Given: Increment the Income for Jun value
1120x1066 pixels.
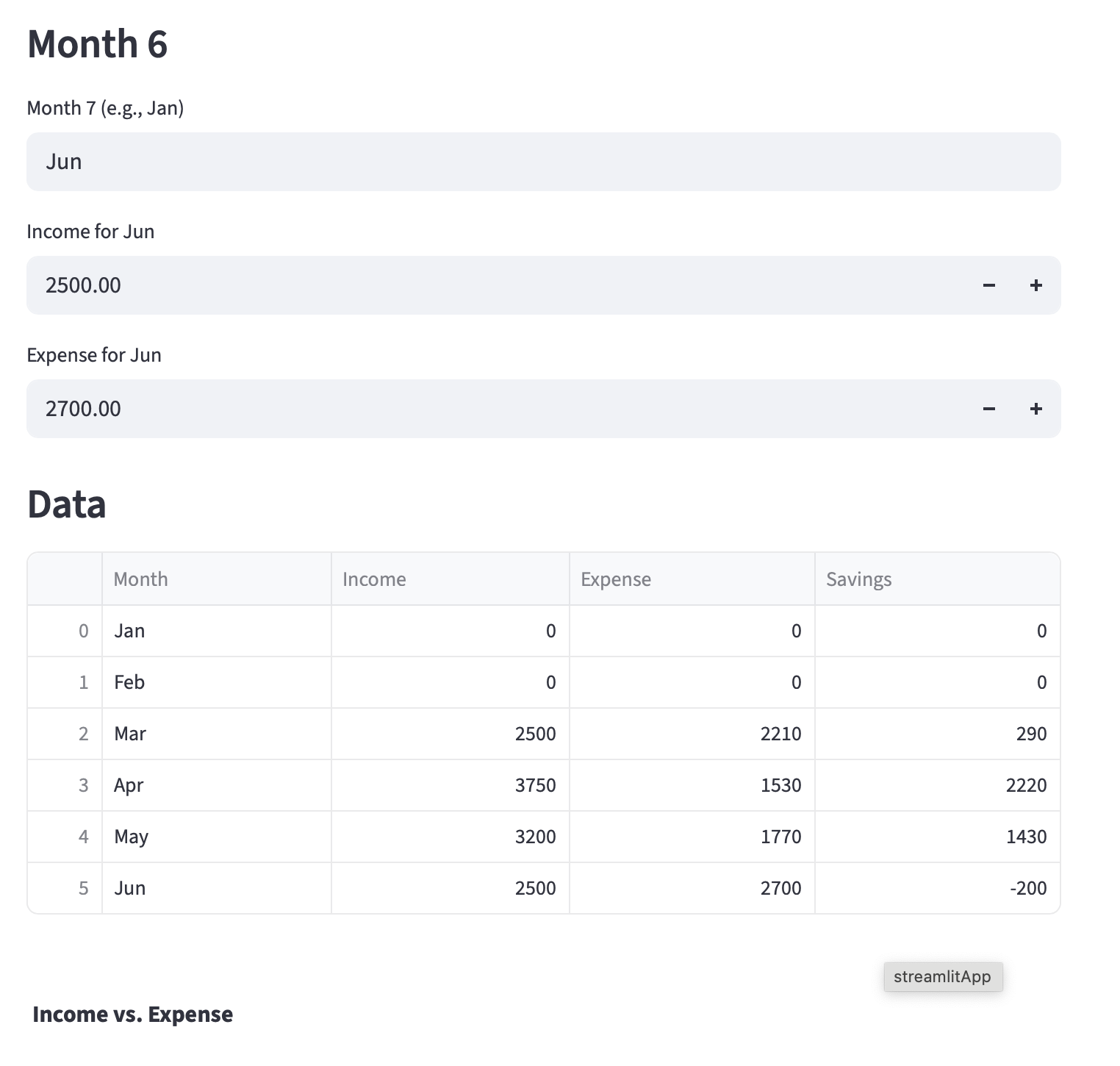Looking at the screenshot, I should point(1036,285).
